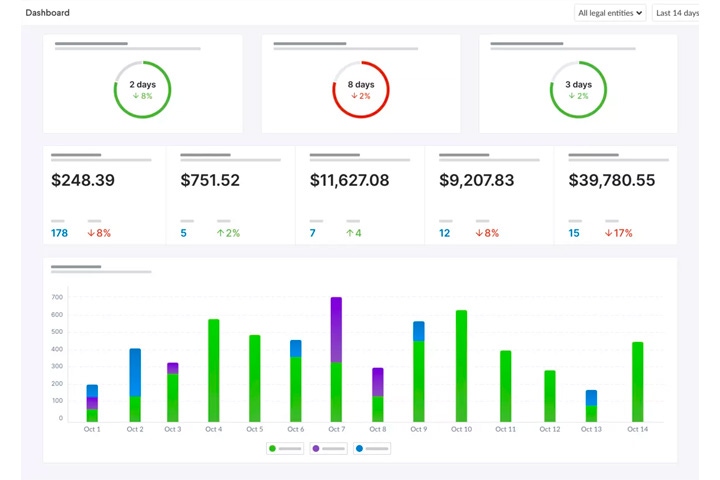
Task: Click the blue count 178 link
Action: point(59,233)
